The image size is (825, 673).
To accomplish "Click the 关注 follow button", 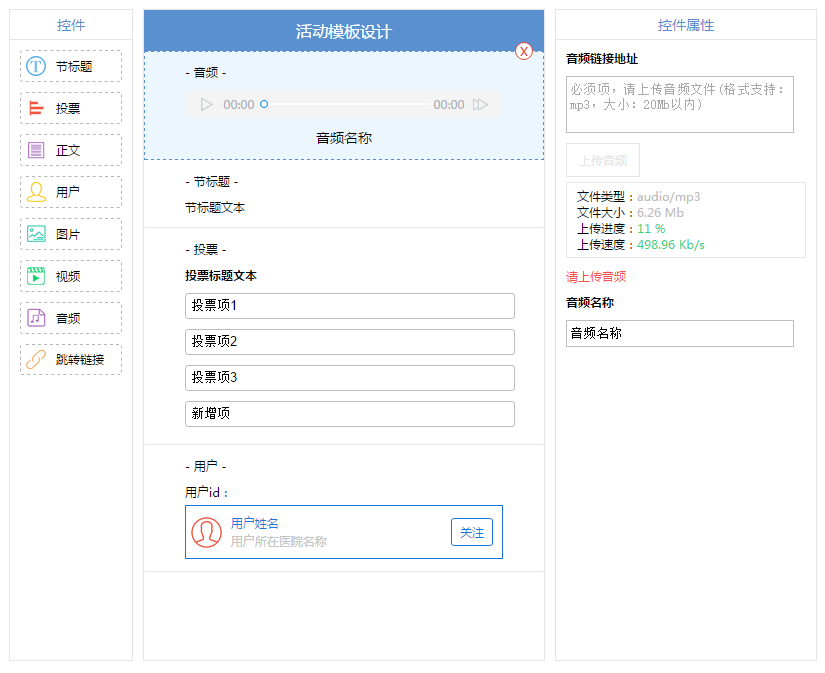I will [x=472, y=532].
